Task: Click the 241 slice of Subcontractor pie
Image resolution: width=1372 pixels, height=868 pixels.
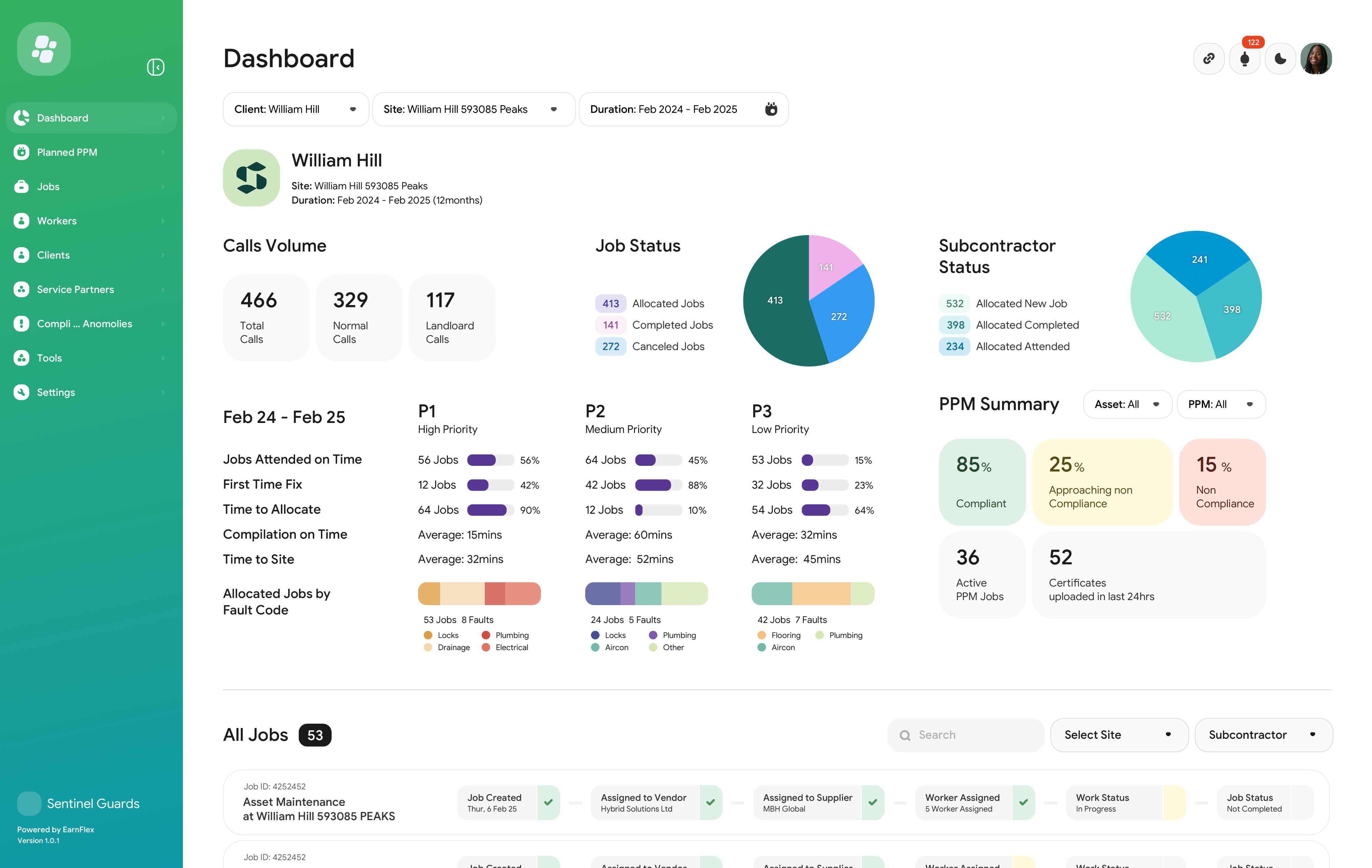Action: (1199, 260)
